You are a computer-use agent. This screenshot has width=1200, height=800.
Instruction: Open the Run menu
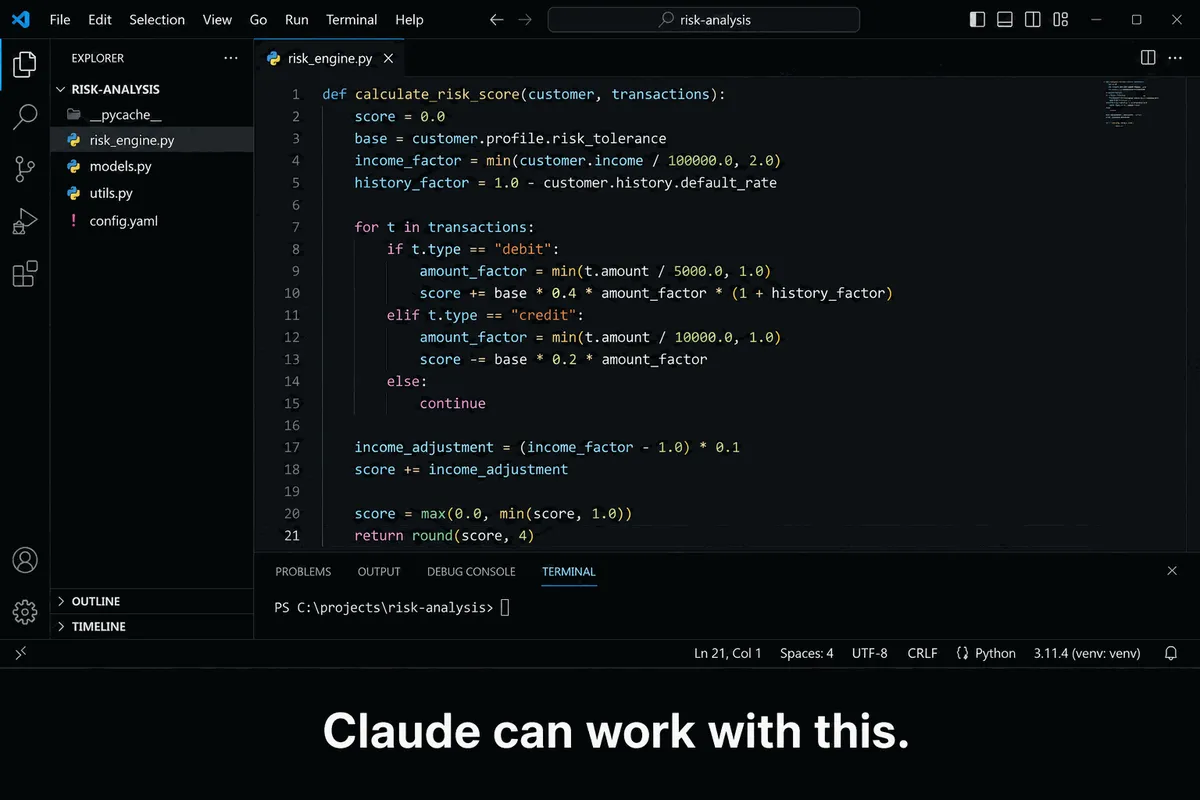(296, 20)
